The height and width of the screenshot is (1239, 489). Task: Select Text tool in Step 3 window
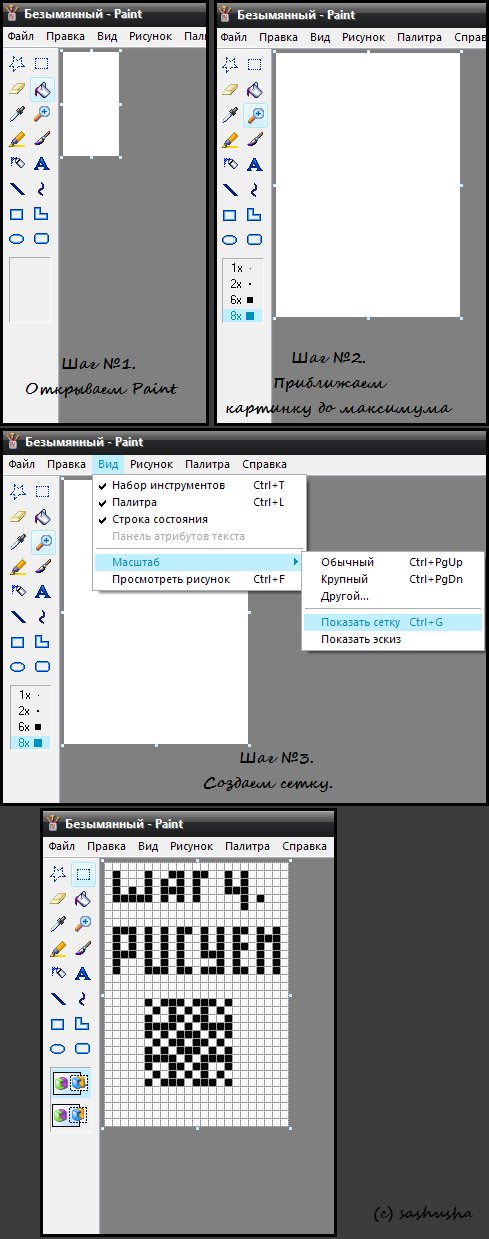point(42,591)
